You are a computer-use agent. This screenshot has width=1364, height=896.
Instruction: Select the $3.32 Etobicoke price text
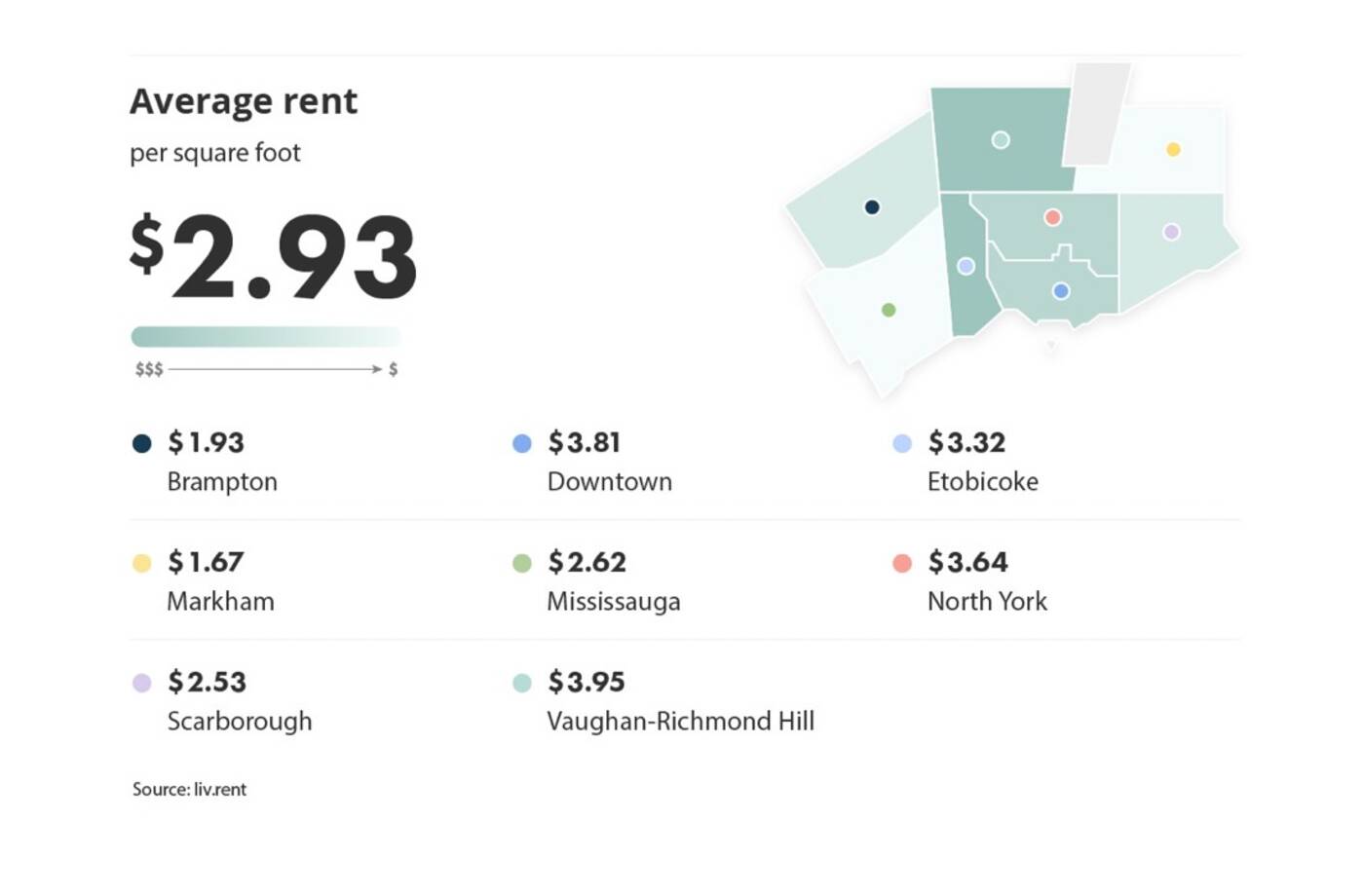(x=966, y=442)
